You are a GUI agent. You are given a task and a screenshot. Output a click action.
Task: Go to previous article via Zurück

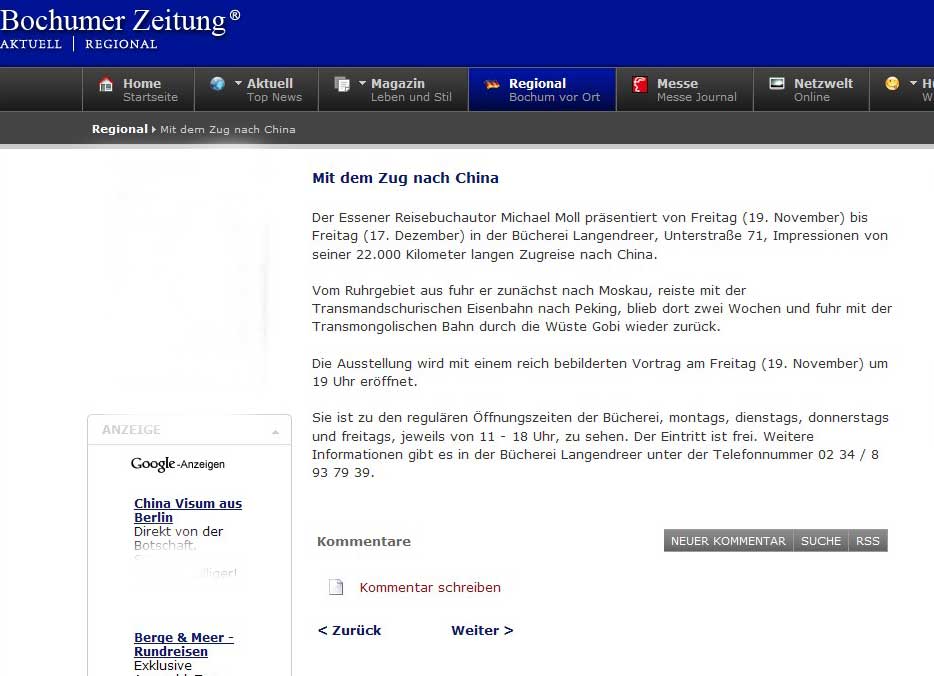pyautogui.click(x=349, y=631)
